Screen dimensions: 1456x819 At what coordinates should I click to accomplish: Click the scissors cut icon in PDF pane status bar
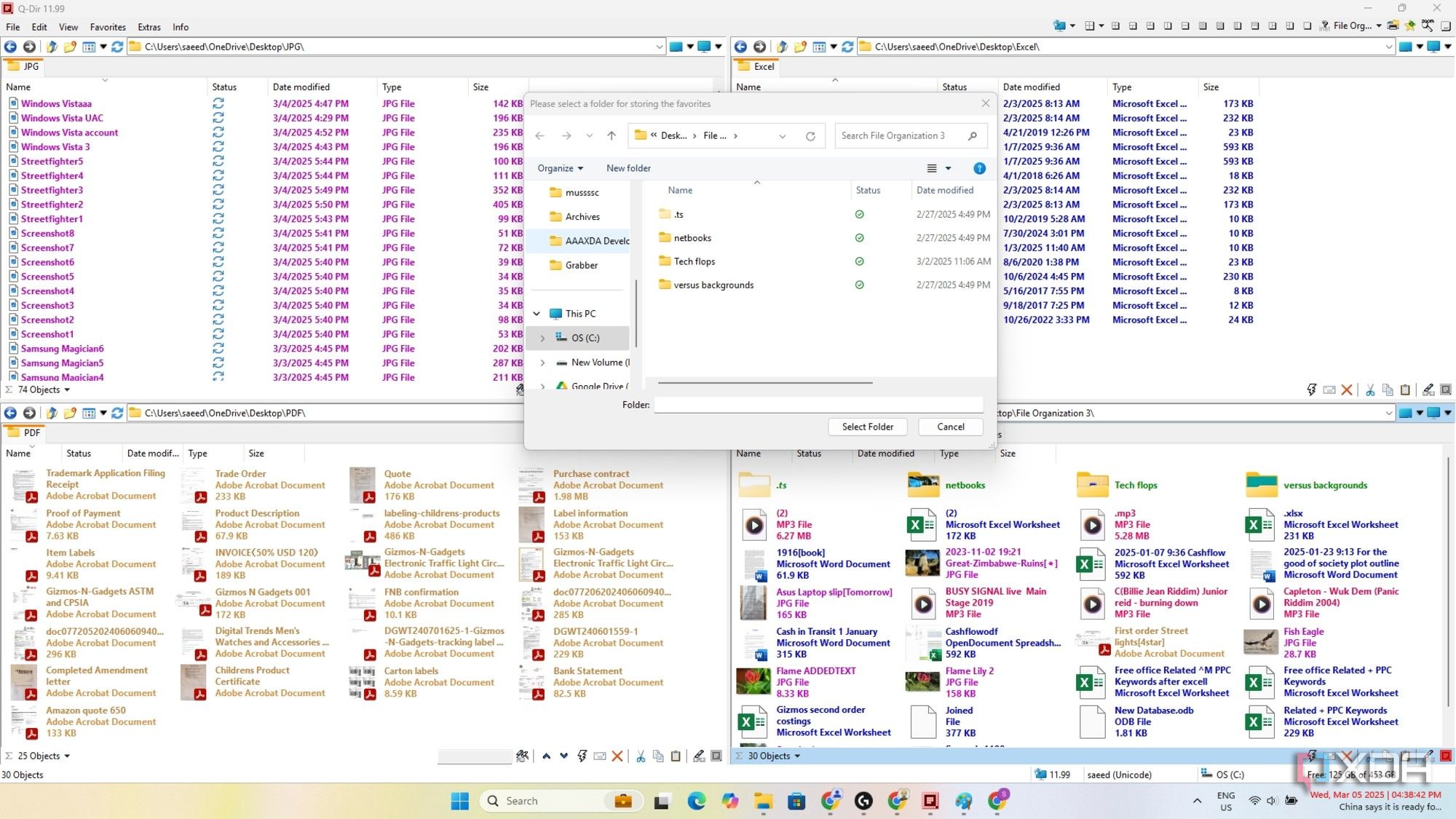(x=641, y=756)
